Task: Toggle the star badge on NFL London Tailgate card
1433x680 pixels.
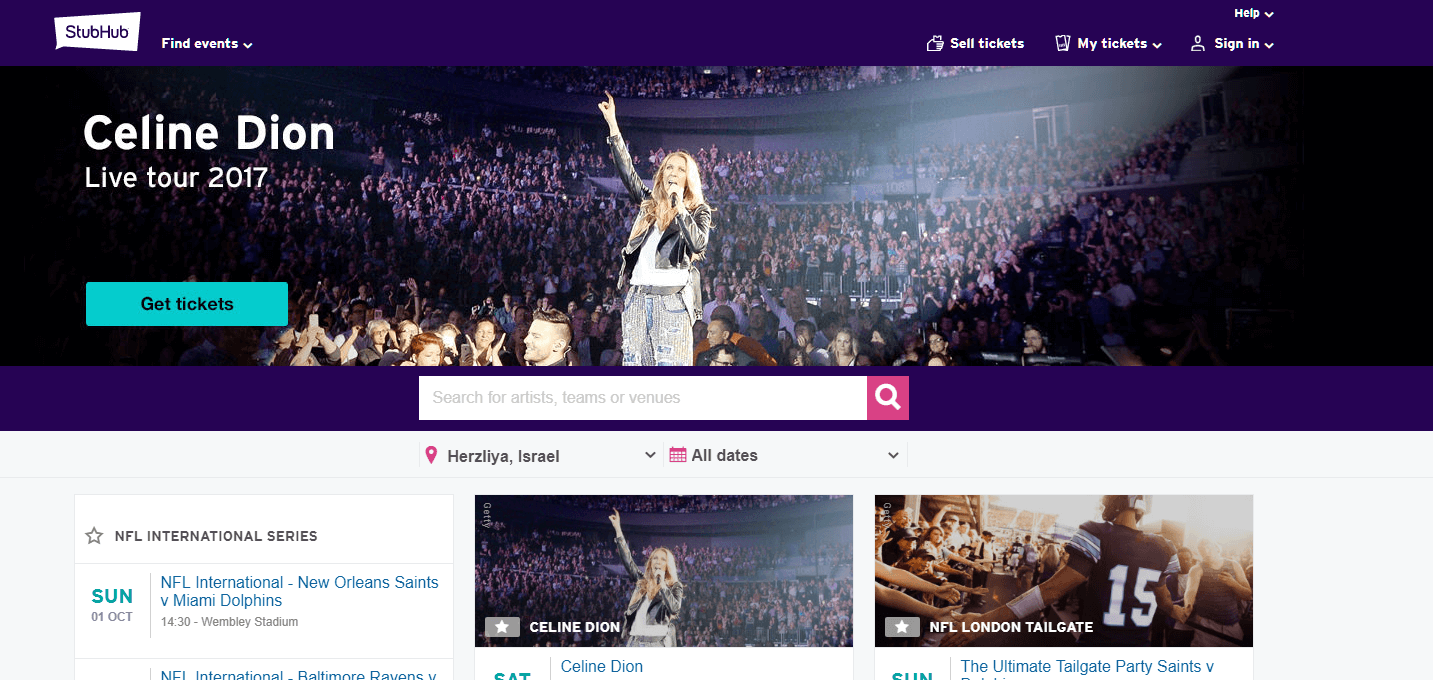Action: 902,627
